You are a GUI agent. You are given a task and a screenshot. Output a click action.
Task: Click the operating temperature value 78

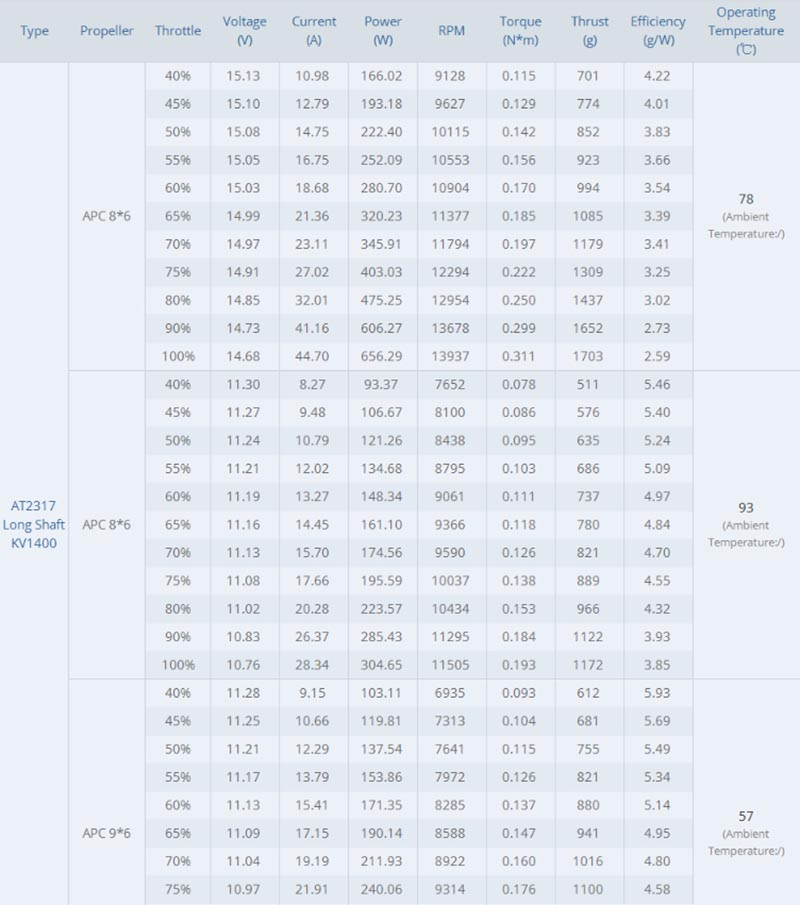746,199
